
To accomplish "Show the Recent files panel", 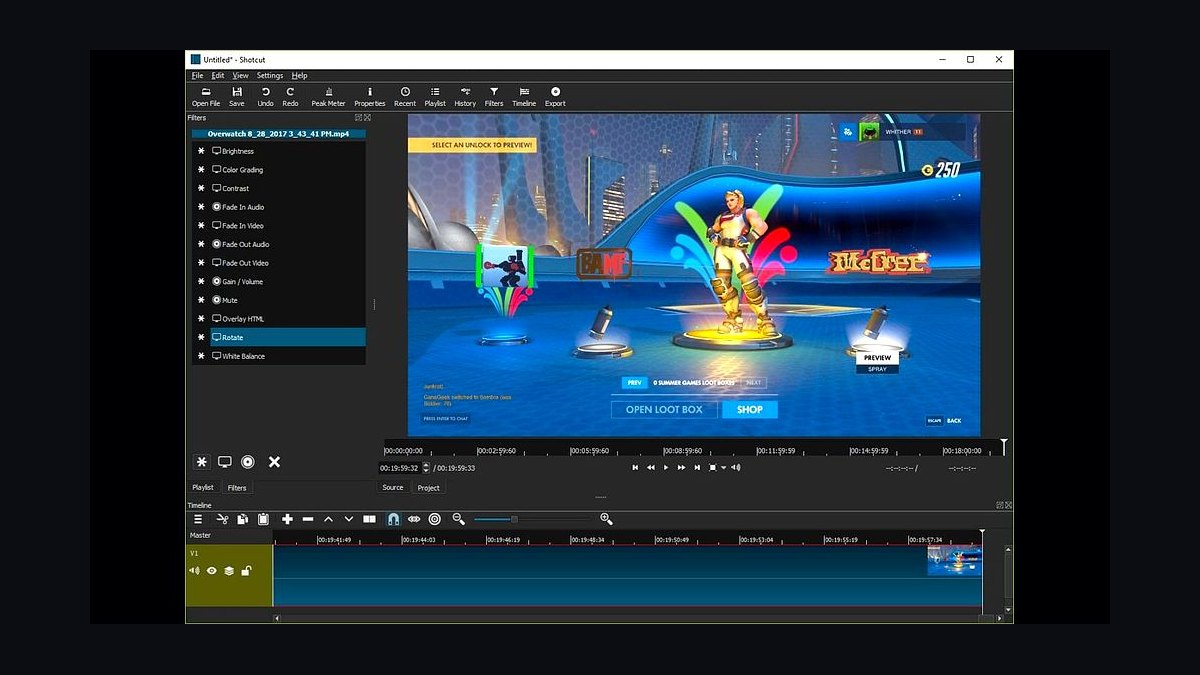I will coord(405,96).
